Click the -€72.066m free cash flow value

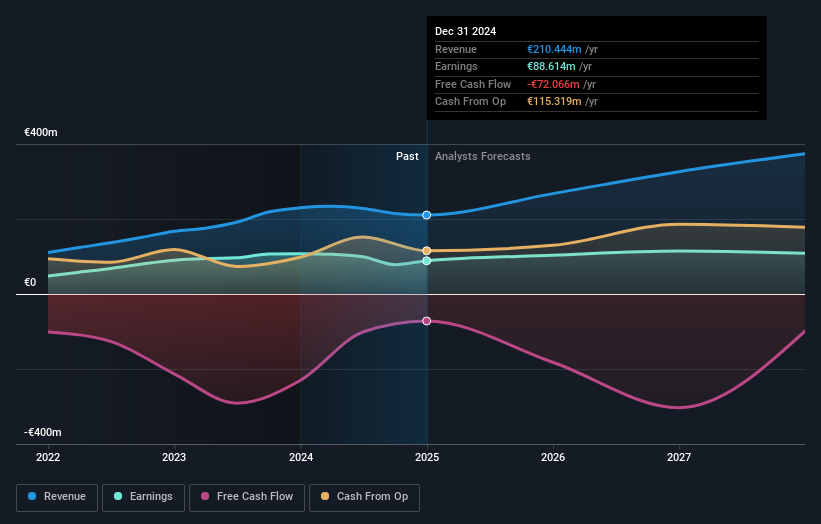(553, 84)
